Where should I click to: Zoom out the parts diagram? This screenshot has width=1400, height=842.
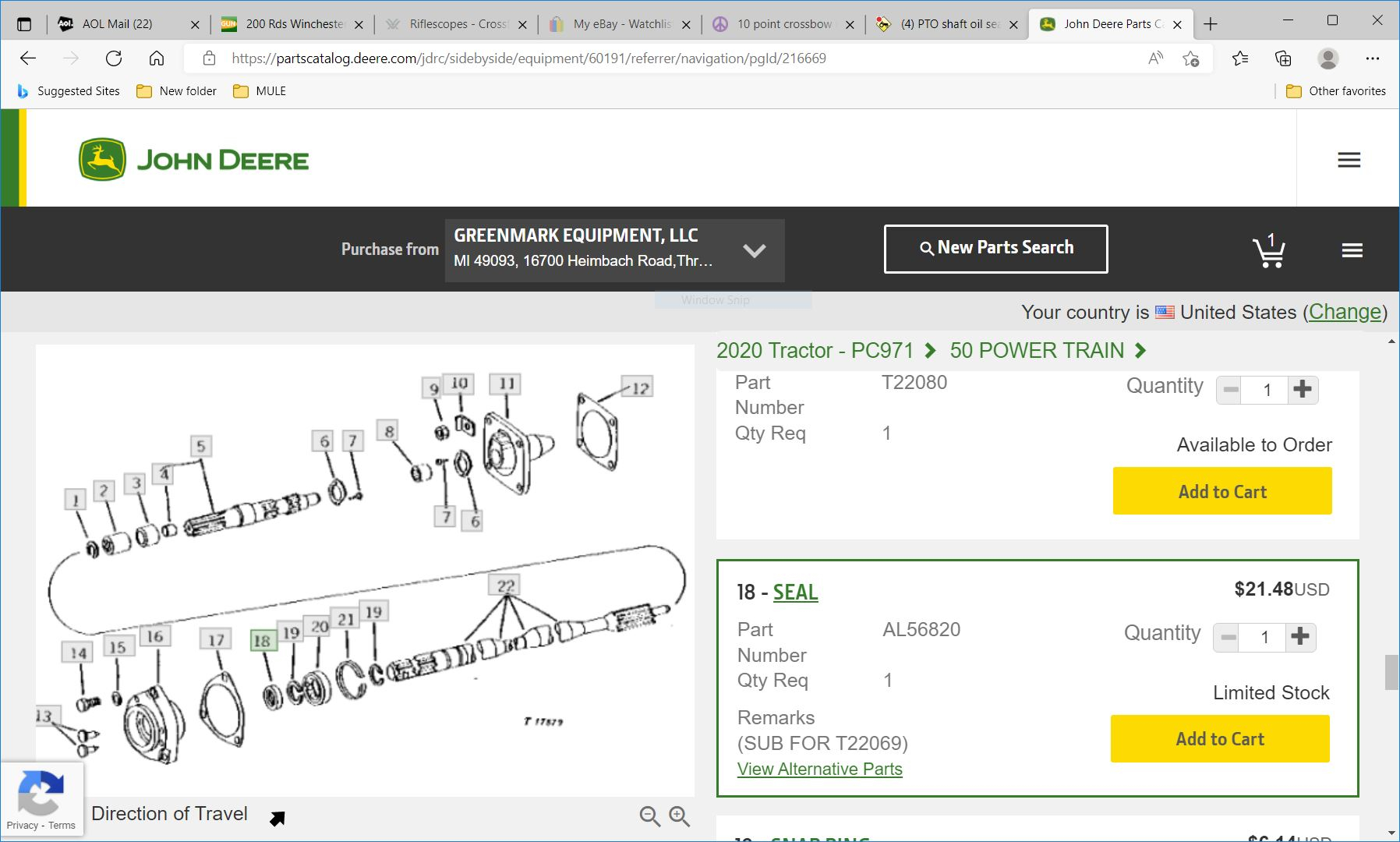pos(649,816)
